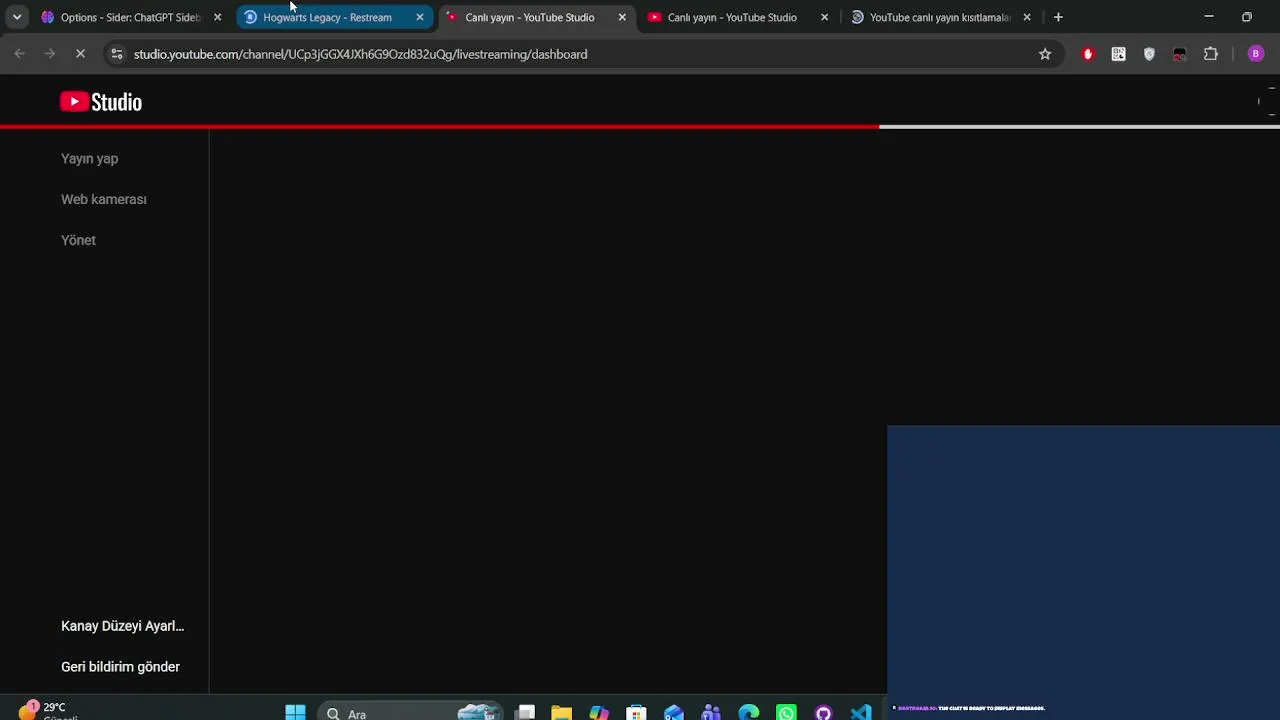This screenshot has height=720, width=1280.
Task: Open the Extensions puzzle piece menu
Action: coord(1211,54)
